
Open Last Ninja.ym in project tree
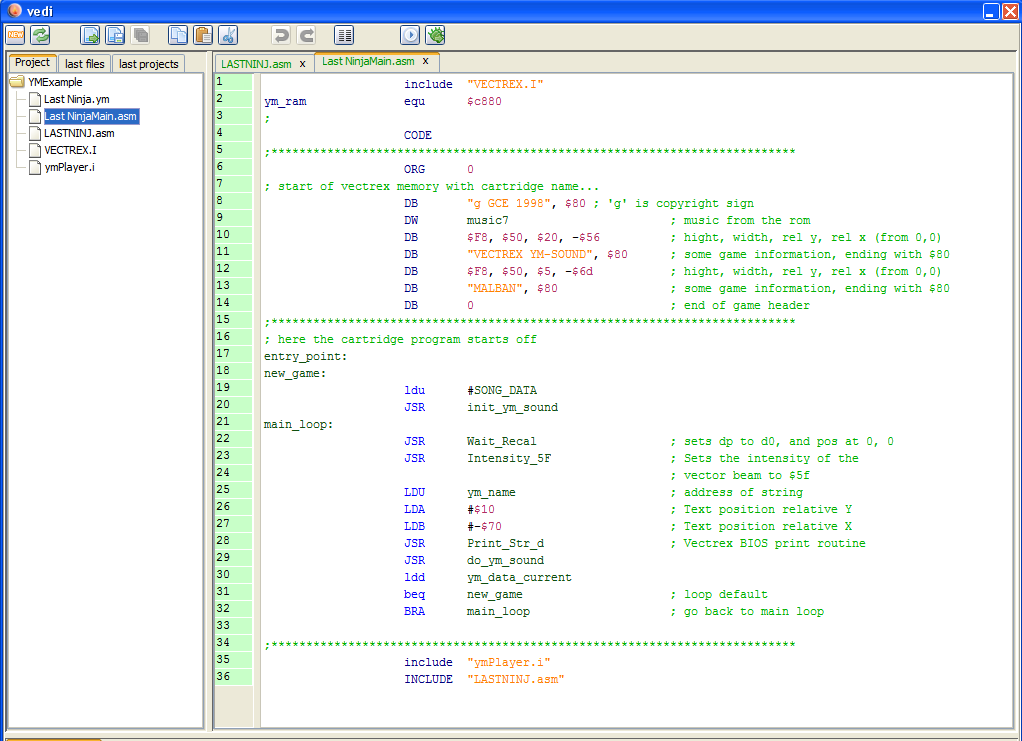click(76, 99)
